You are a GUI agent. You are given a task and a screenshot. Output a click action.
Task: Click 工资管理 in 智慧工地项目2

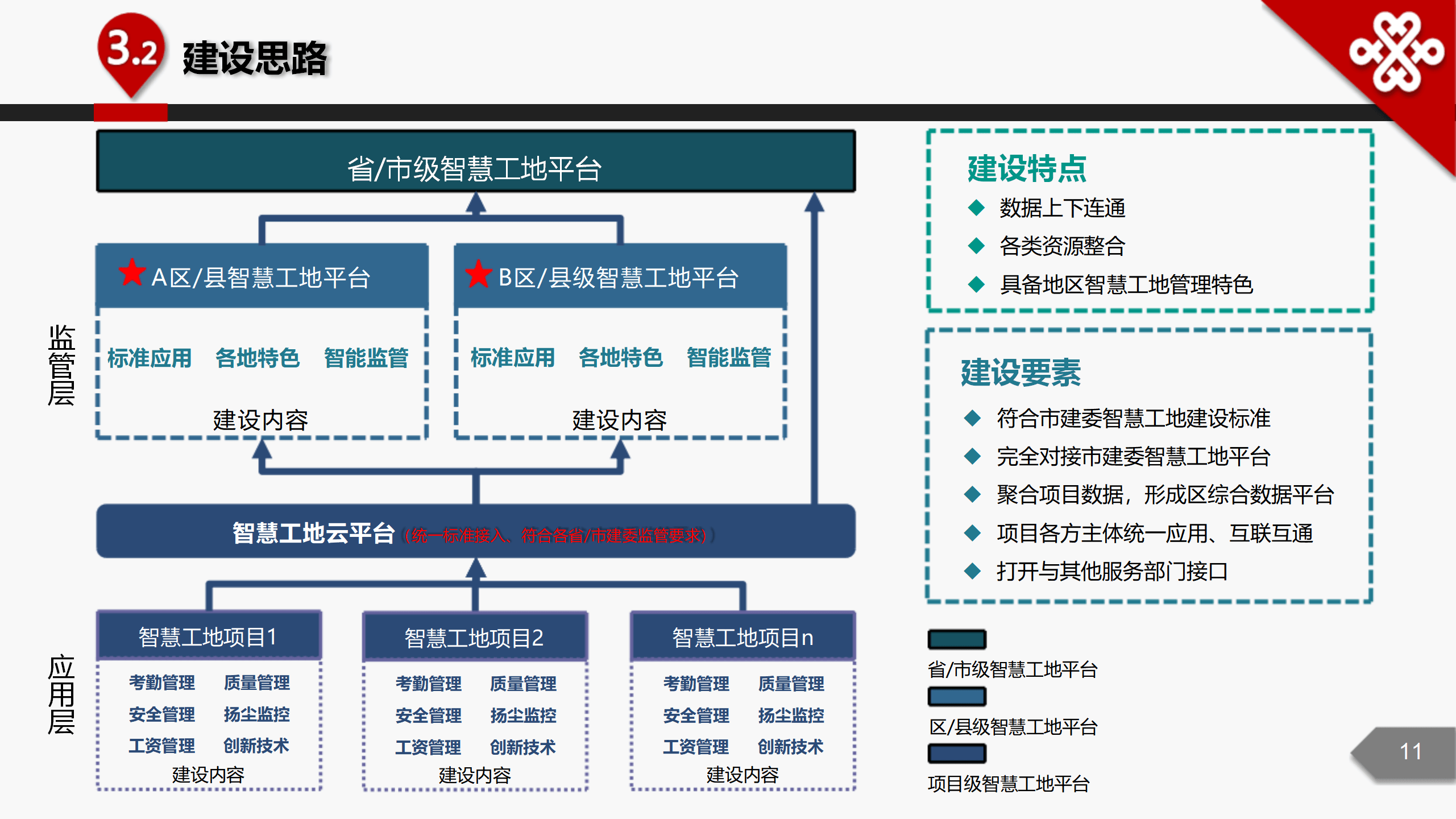click(x=429, y=747)
